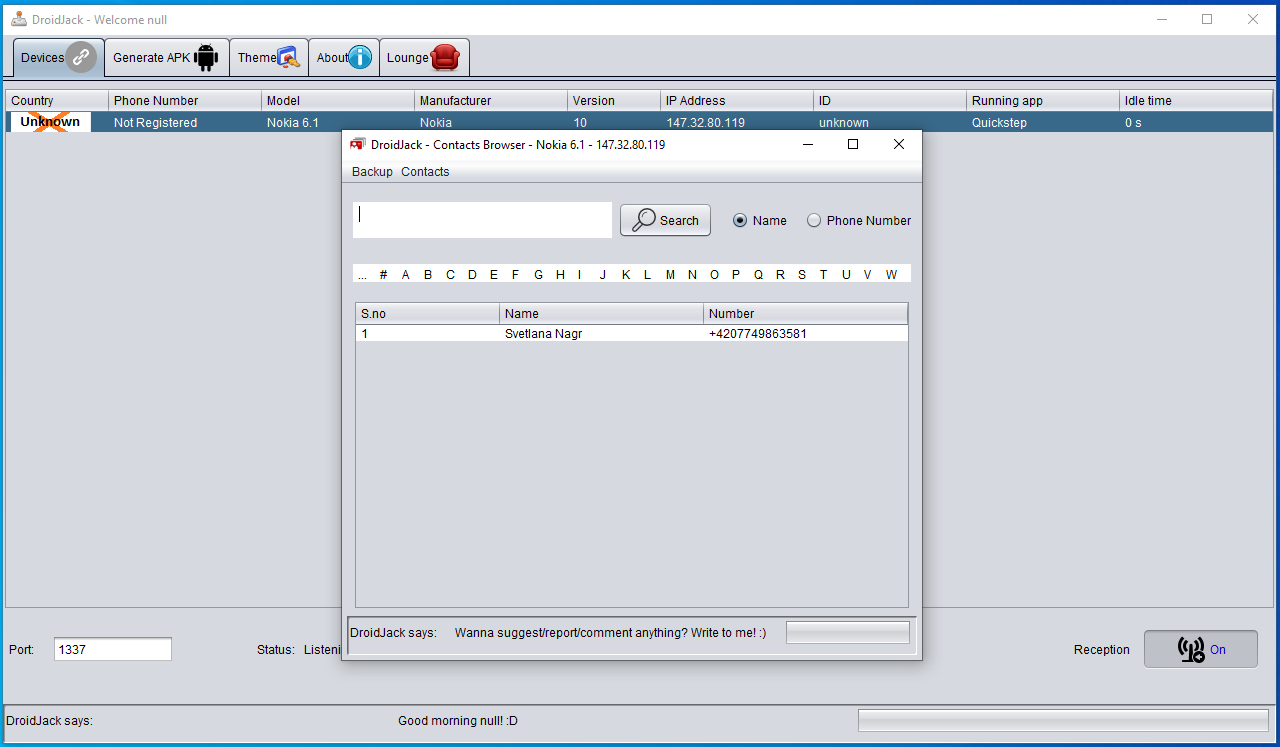The image size is (1280, 747).
Task: Filter contacts by letter L
Action: [647, 274]
